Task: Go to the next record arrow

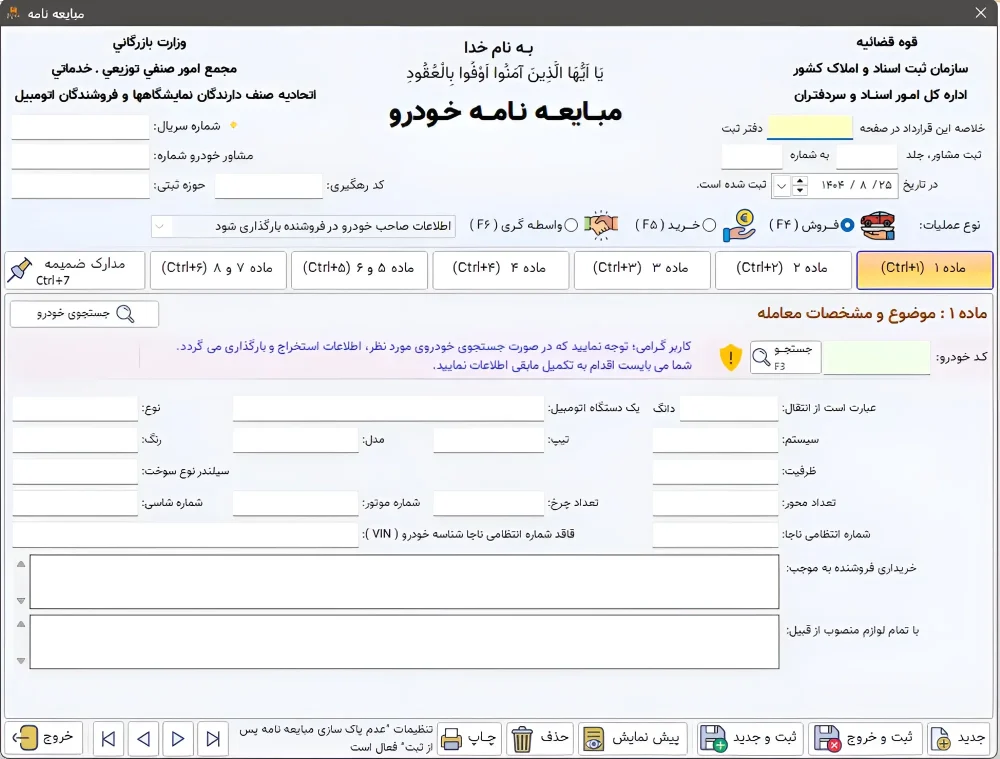Action: [178, 739]
